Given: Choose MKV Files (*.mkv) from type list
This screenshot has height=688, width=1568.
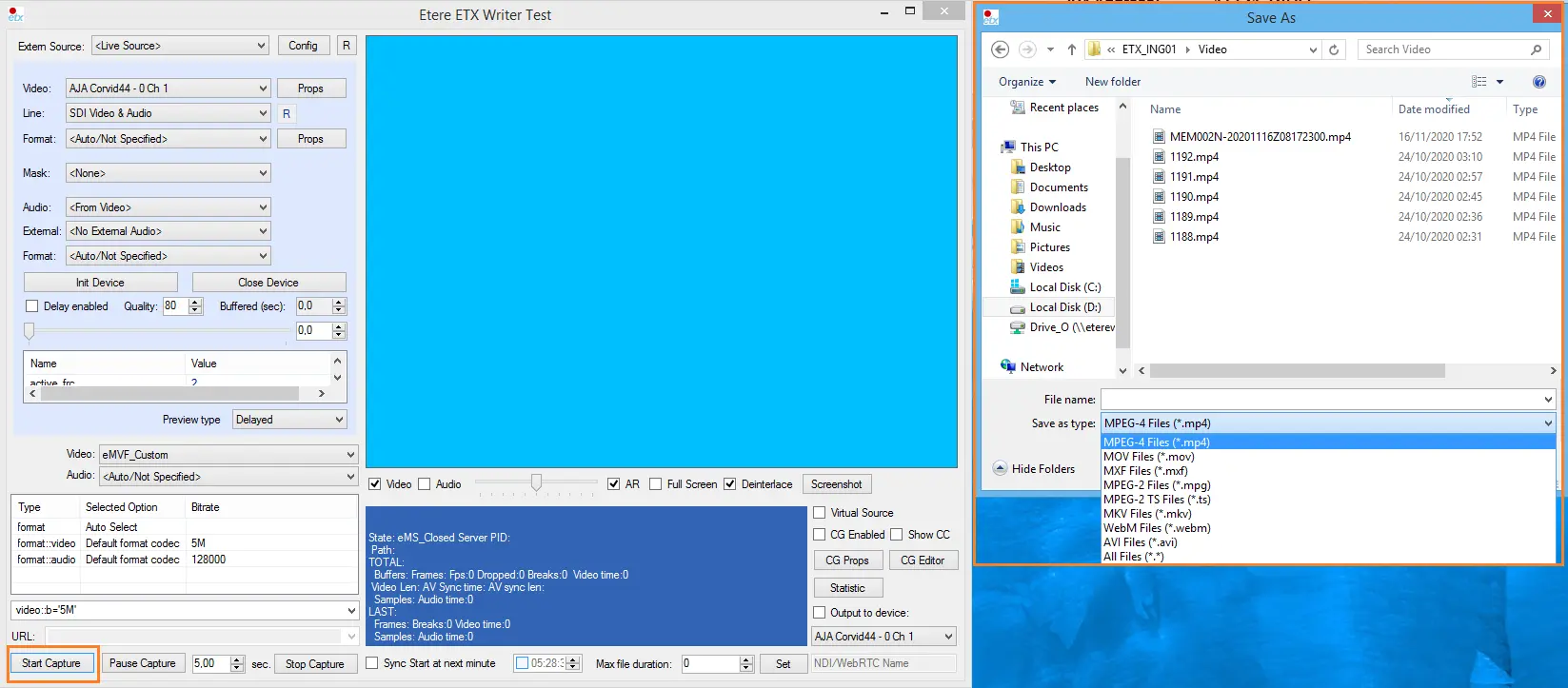Looking at the screenshot, I should point(1147,514).
